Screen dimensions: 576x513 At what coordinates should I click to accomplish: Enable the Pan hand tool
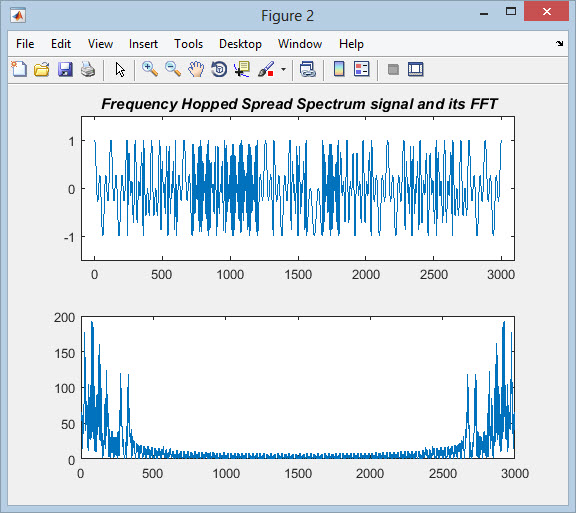(196, 69)
